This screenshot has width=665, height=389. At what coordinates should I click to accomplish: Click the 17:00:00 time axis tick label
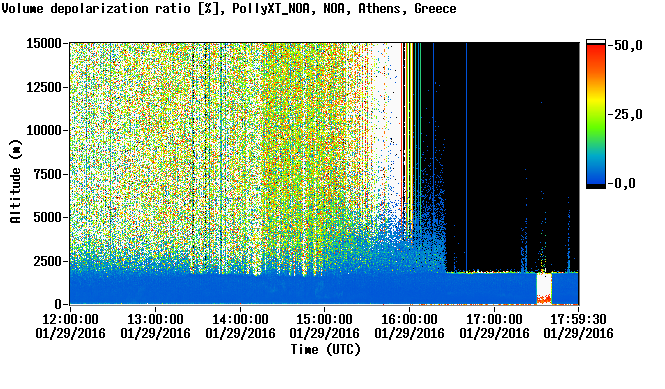[x=494, y=319]
